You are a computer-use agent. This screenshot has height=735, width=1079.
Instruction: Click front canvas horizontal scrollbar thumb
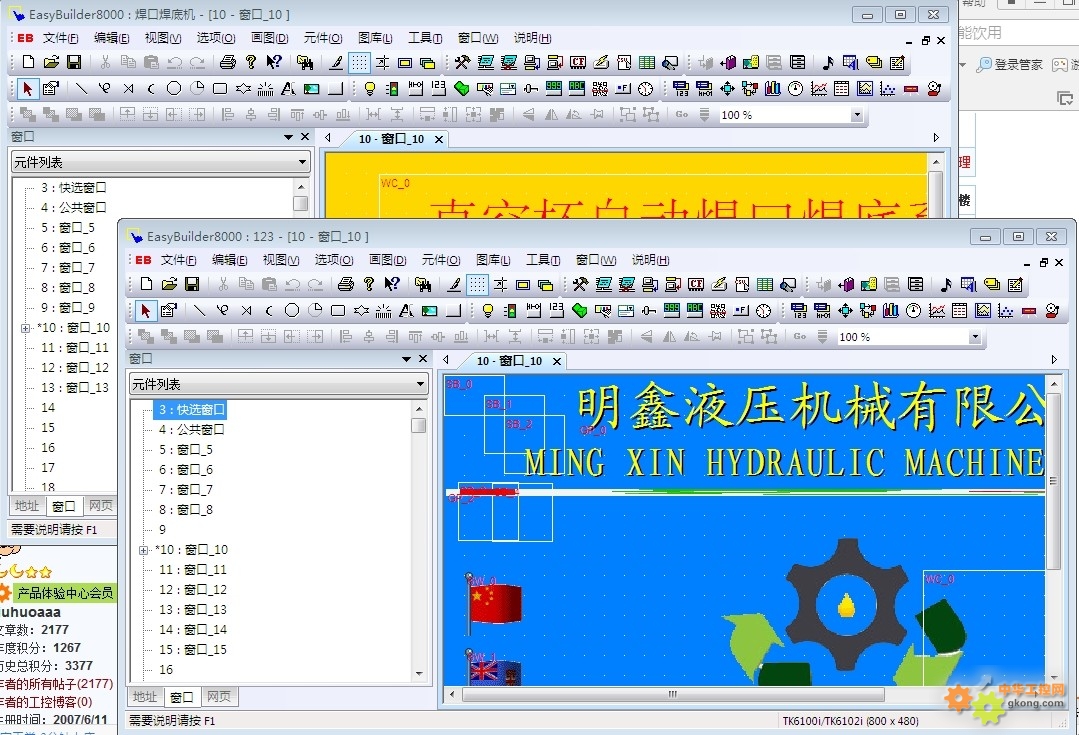click(673, 694)
